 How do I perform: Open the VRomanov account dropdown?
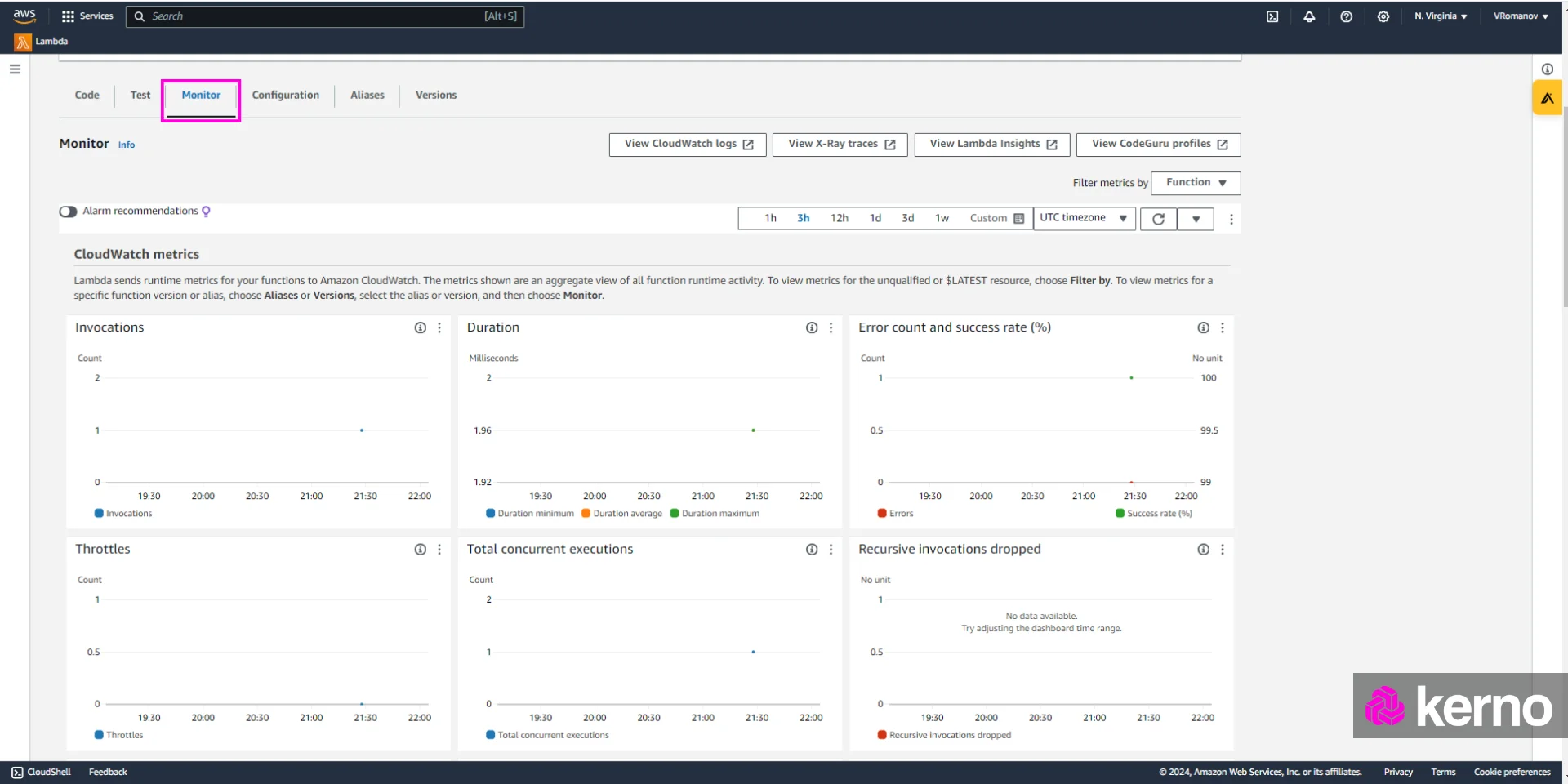pos(1521,16)
